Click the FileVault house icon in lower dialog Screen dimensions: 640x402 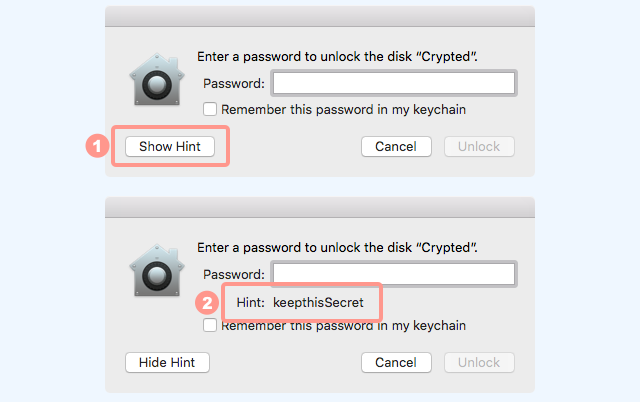[x=157, y=270]
